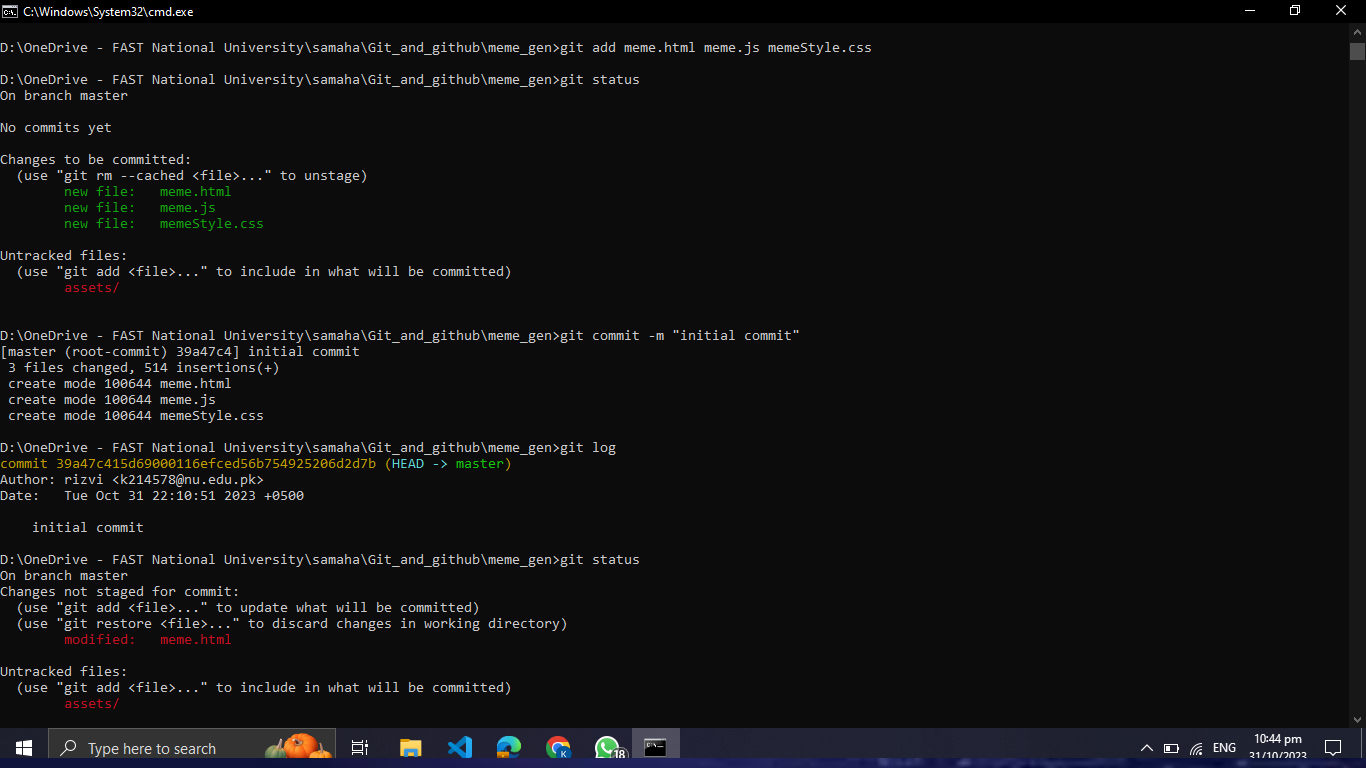This screenshot has height=768, width=1366.
Task: Open the Start menu
Action: (23, 747)
